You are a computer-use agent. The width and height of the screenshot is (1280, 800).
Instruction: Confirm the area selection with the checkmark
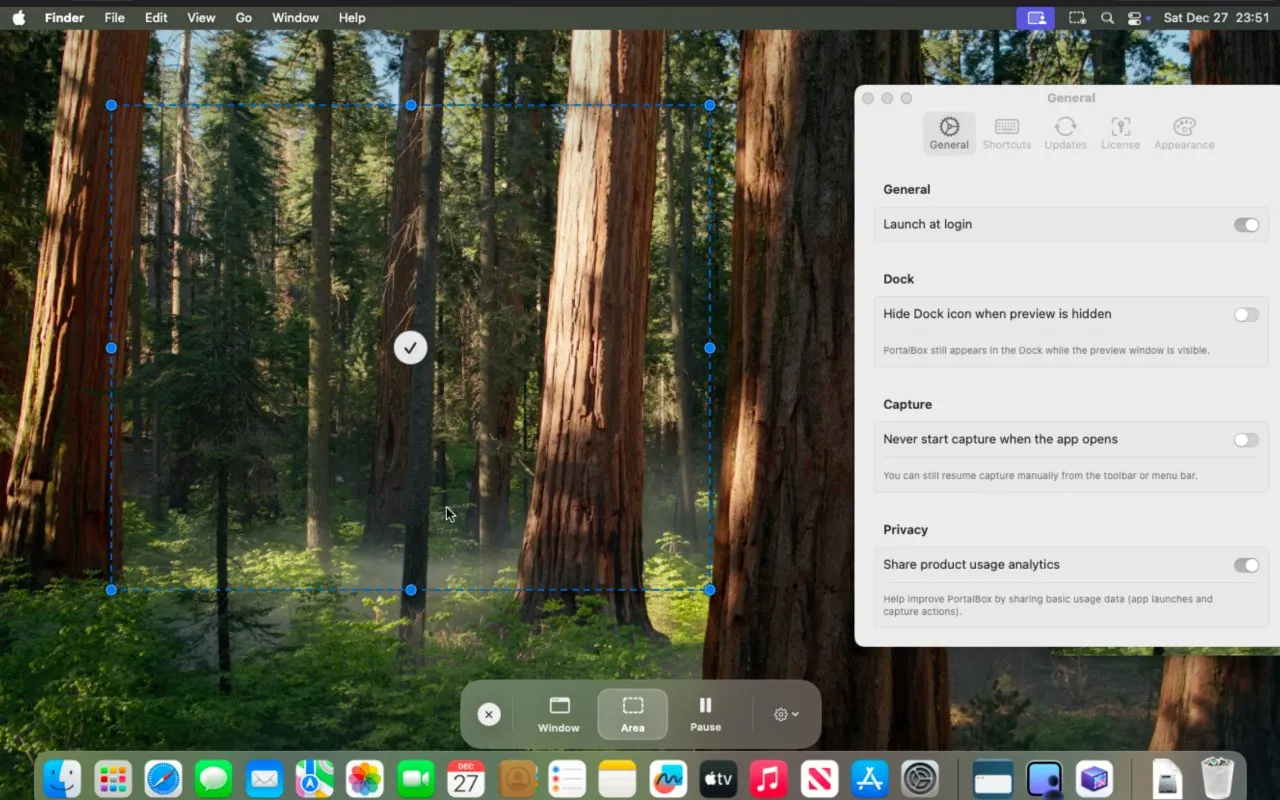pyautogui.click(x=410, y=348)
